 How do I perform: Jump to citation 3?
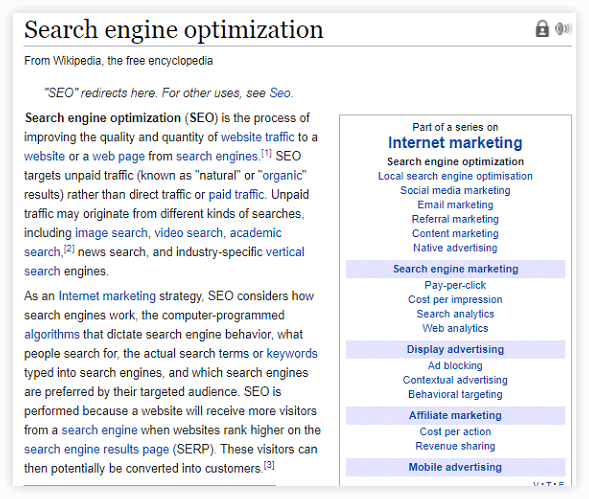click(x=269, y=465)
